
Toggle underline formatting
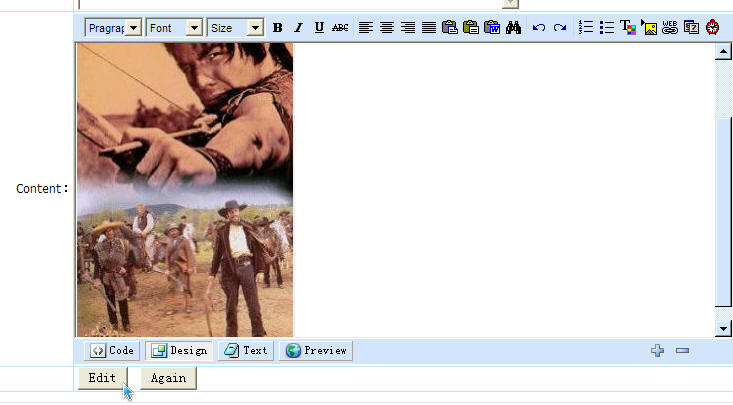319,28
